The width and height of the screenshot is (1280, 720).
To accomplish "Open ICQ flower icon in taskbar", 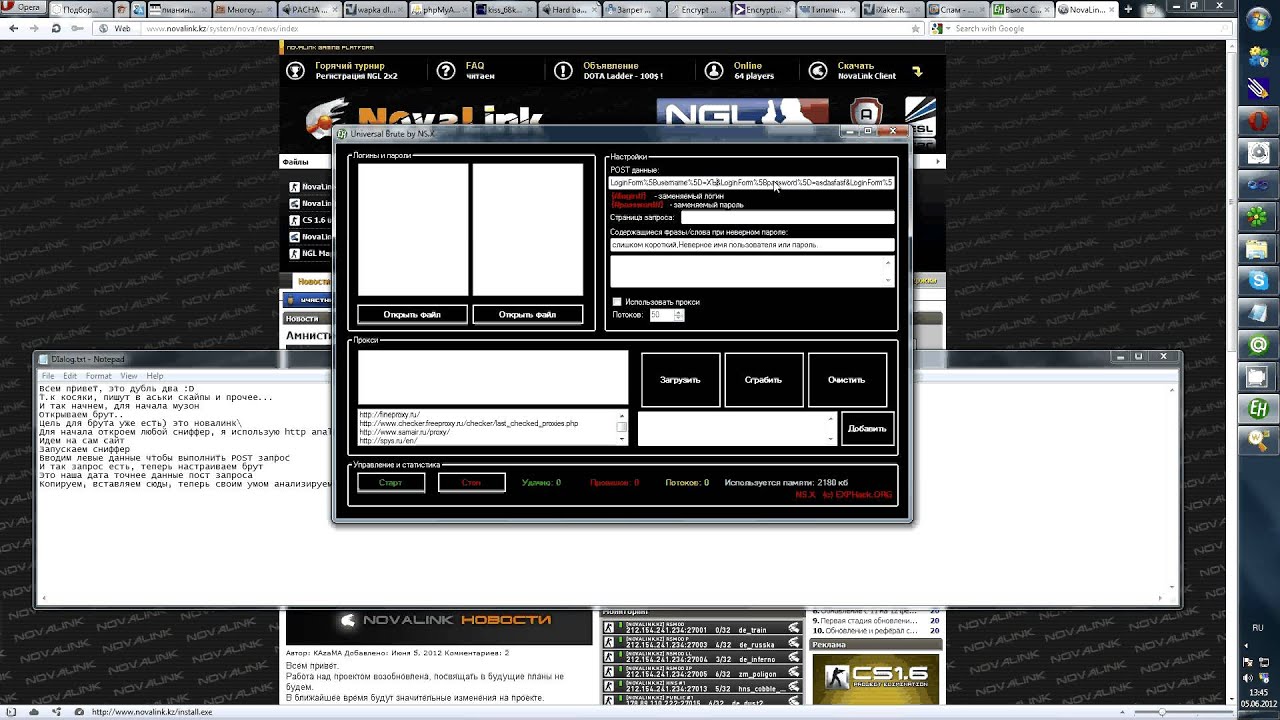I will coord(1258,217).
